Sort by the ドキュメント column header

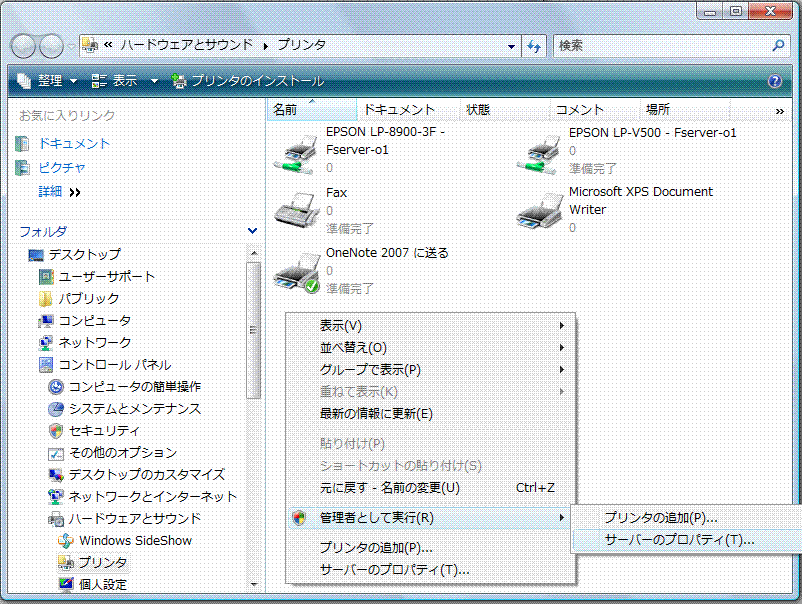pos(409,109)
